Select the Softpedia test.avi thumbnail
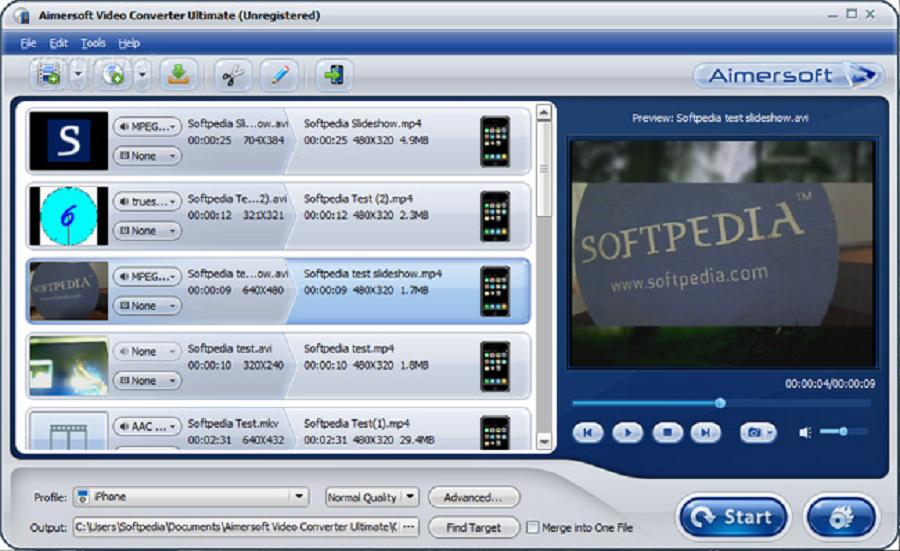Image resolution: width=900 pixels, height=551 pixels. (x=68, y=366)
